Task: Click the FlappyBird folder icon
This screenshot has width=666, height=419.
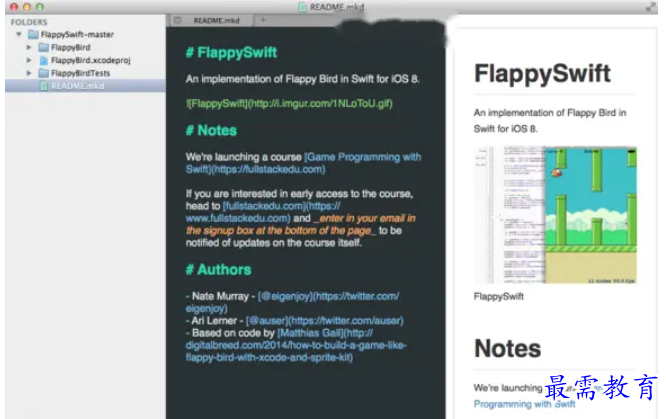Action: click(44, 47)
